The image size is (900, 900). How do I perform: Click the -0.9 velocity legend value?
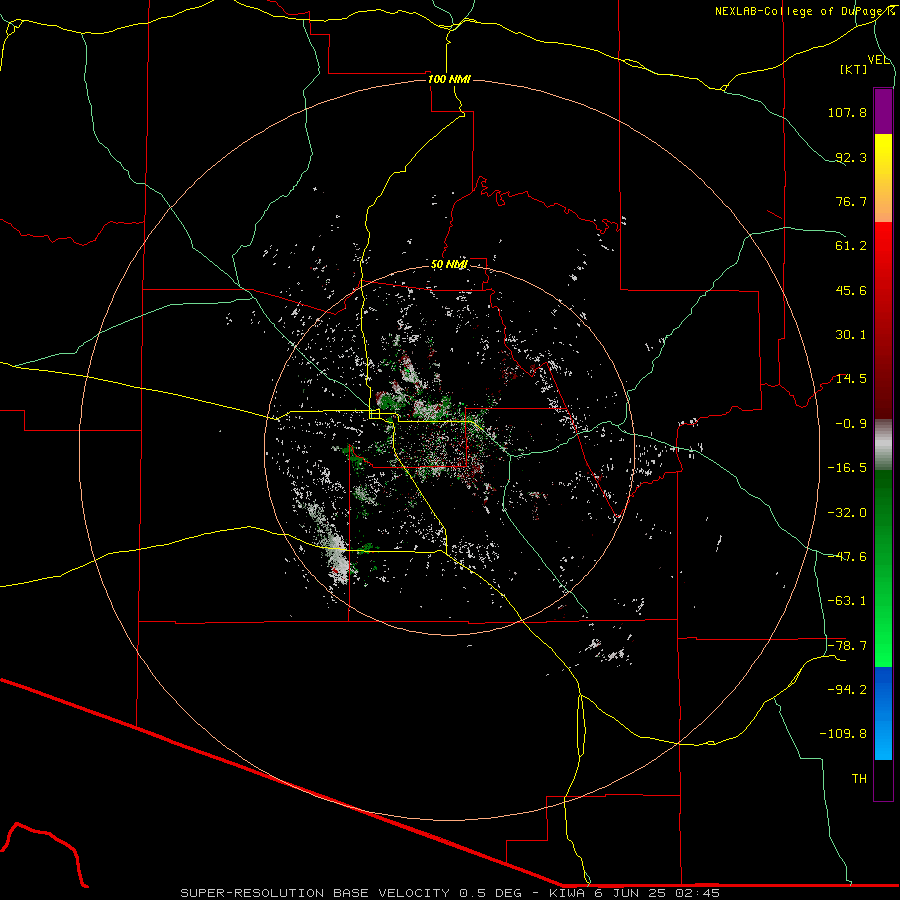851,424
